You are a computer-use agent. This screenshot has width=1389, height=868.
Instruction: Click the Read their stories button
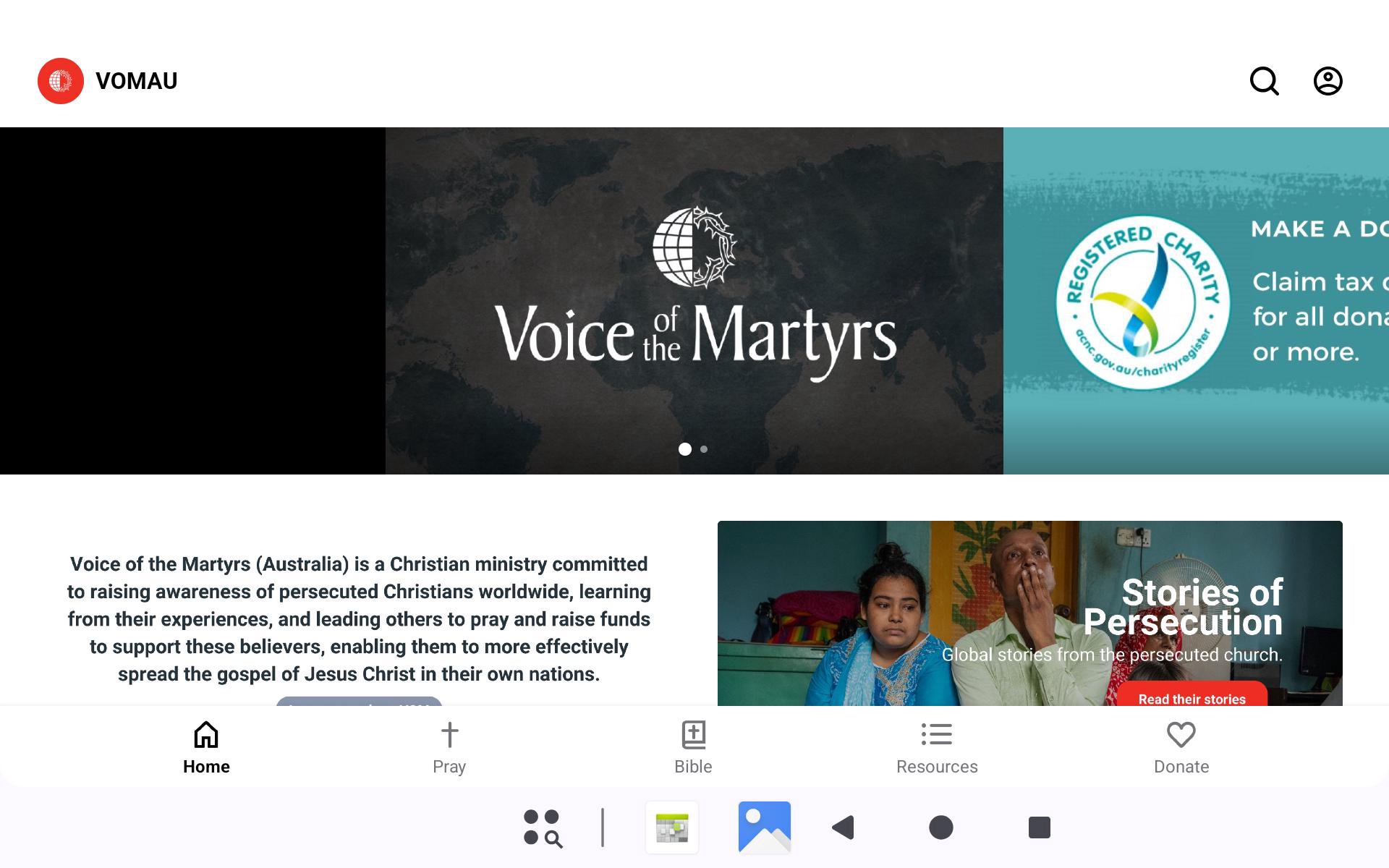click(1192, 697)
